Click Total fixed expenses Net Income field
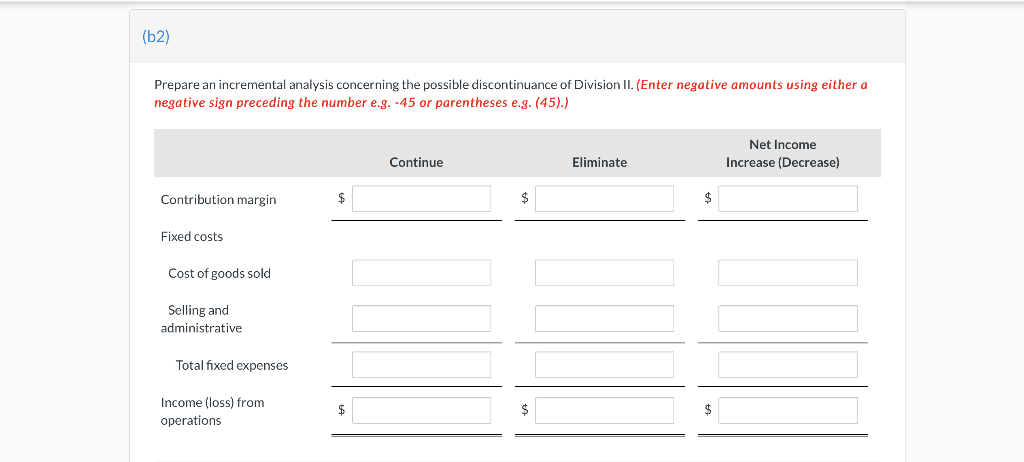Screen dimensions: 1024x462 [x=788, y=365]
